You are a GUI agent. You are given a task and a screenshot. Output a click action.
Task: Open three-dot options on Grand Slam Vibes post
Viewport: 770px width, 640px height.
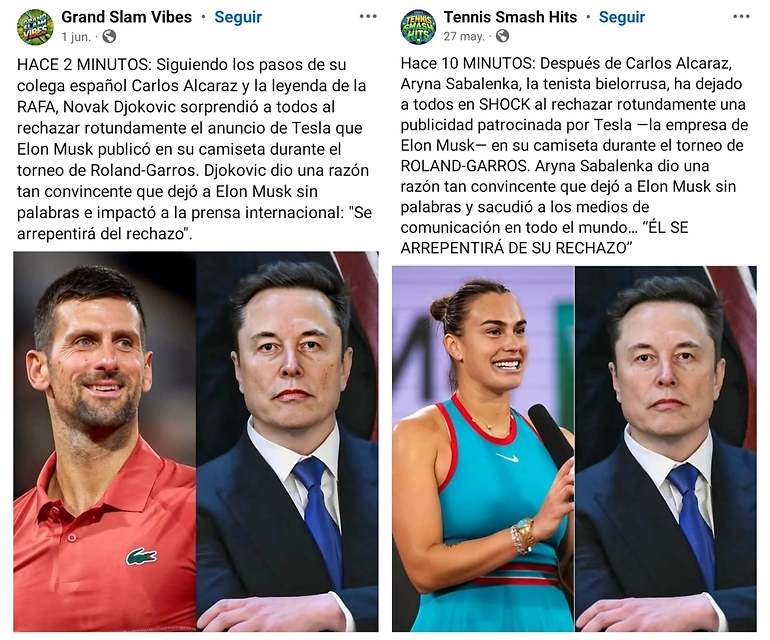click(368, 17)
